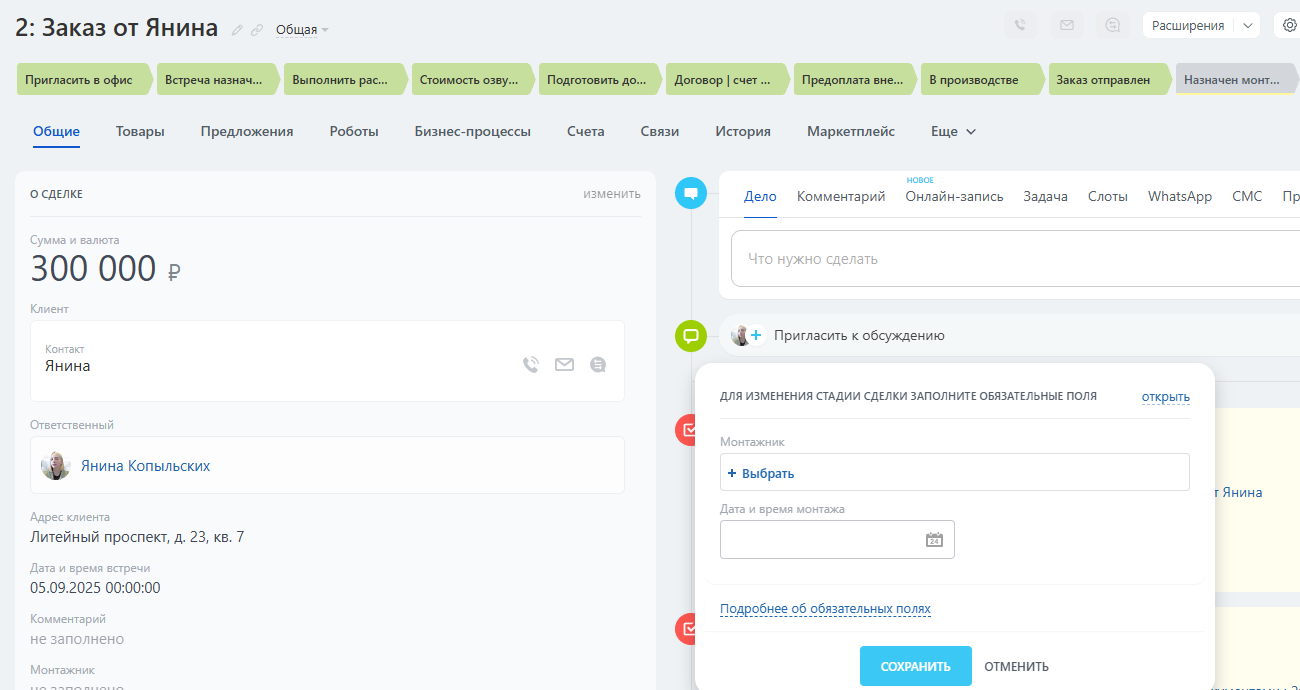This screenshot has width=1300, height=690.
Task: Click the email envelope icon in header
Action: point(1066,26)
